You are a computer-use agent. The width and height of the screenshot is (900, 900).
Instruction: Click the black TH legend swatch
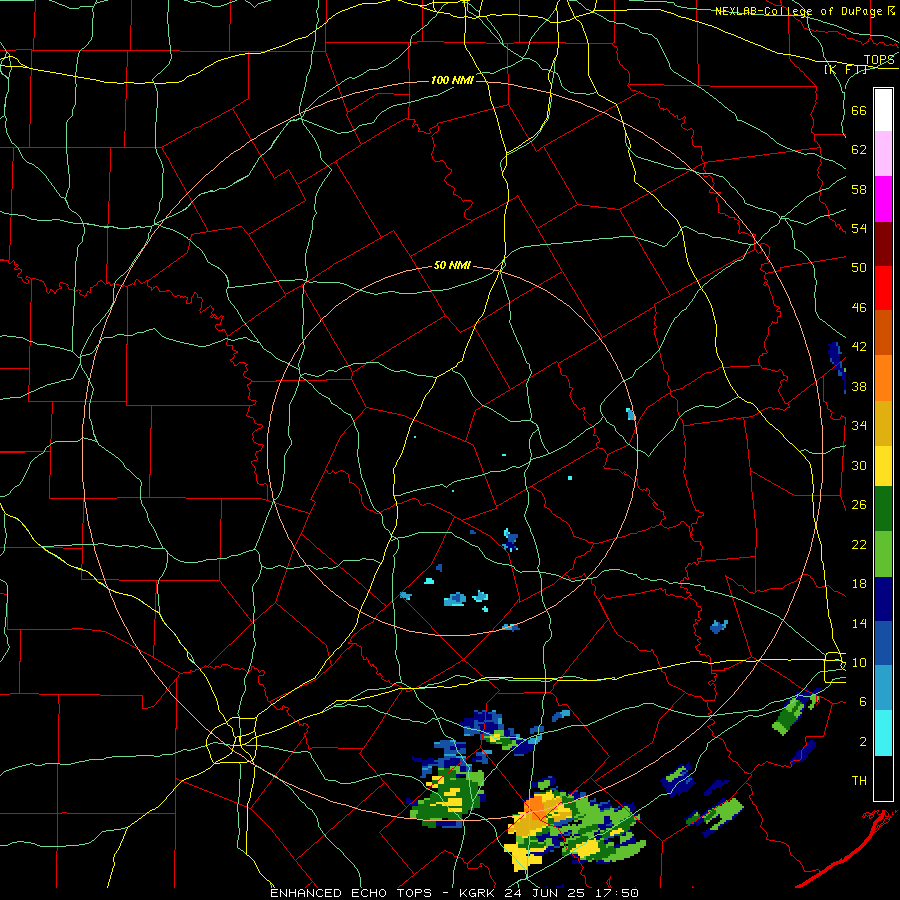tap(883, 778)
